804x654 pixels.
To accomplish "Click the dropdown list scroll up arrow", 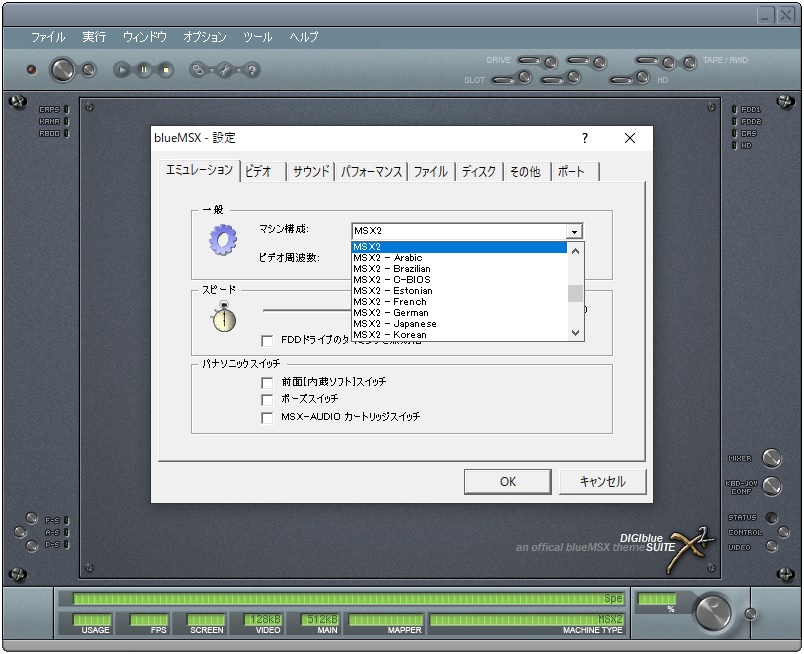I will [x=575, y=251].
